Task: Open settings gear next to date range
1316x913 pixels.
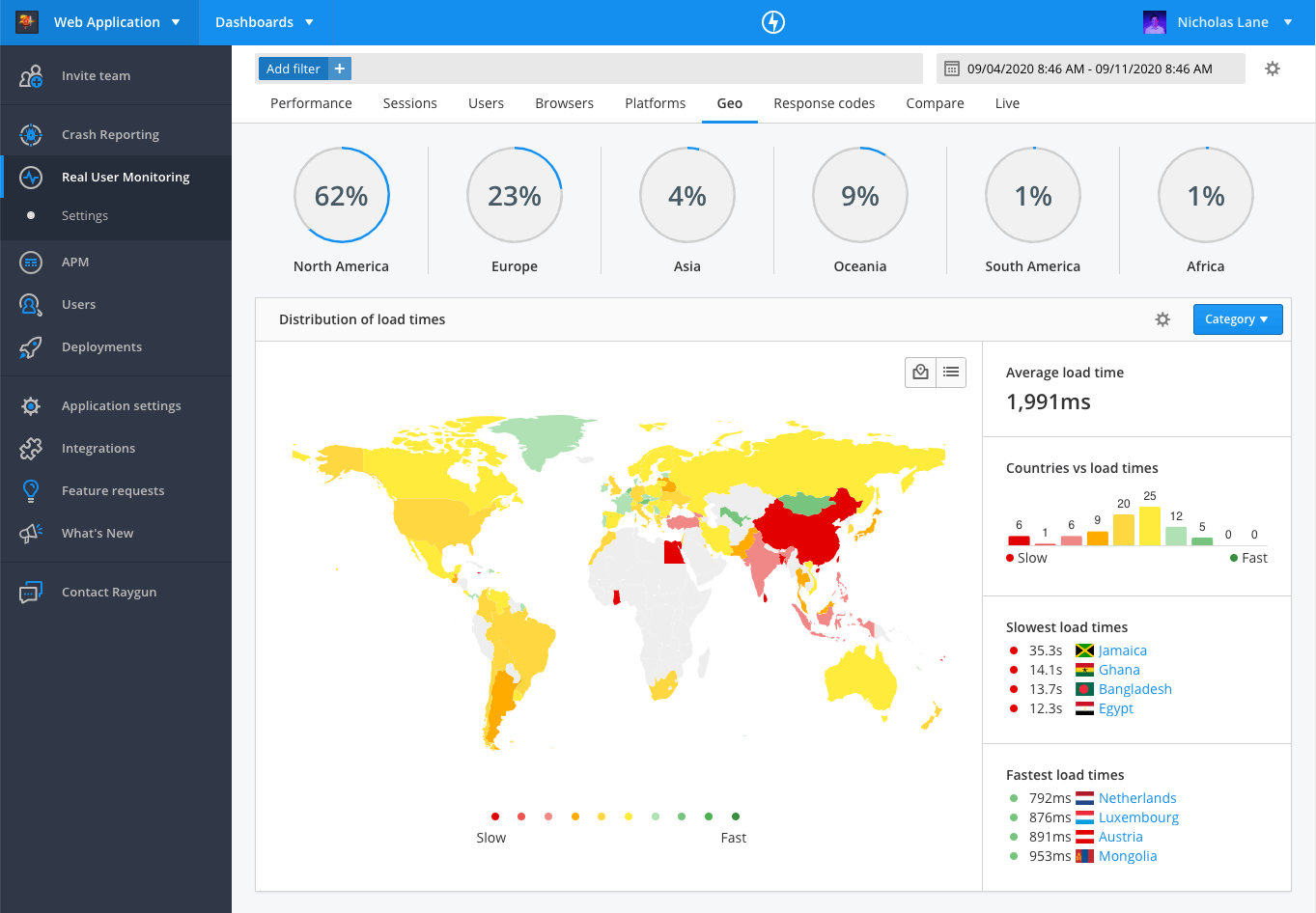Action: click(1273, 69)
